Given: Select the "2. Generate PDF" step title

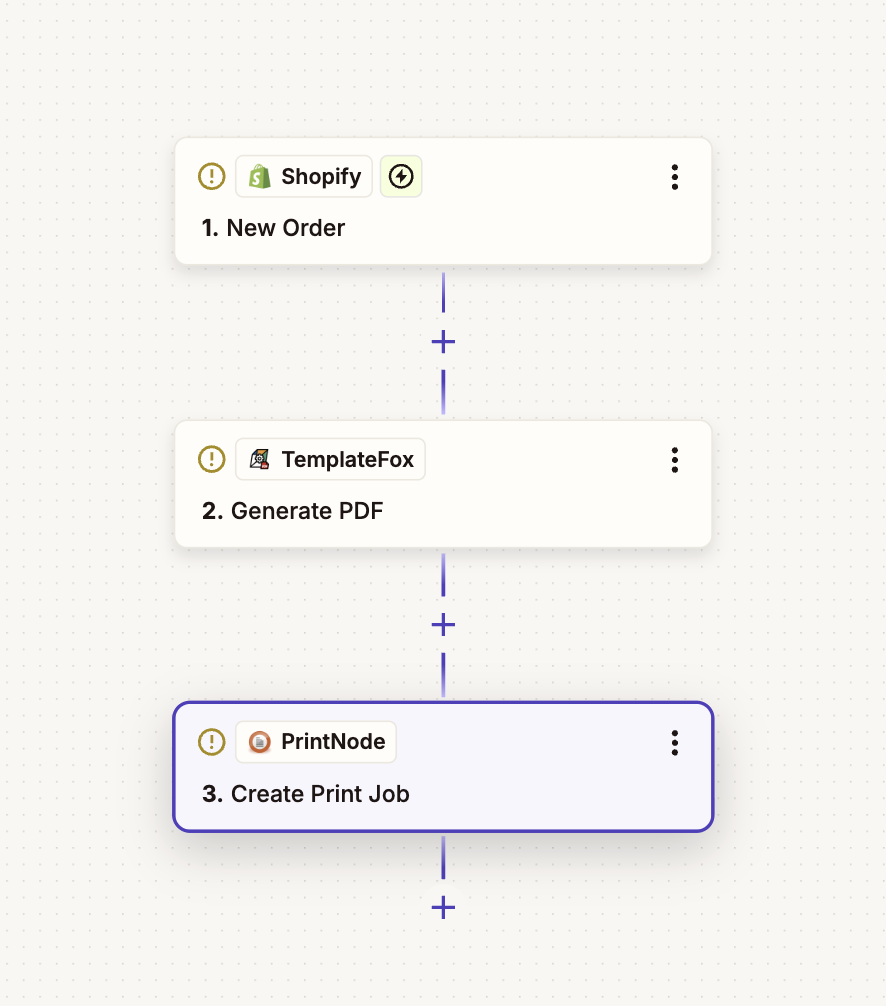Looking at the screenshot, I should (x=292, y=511).
